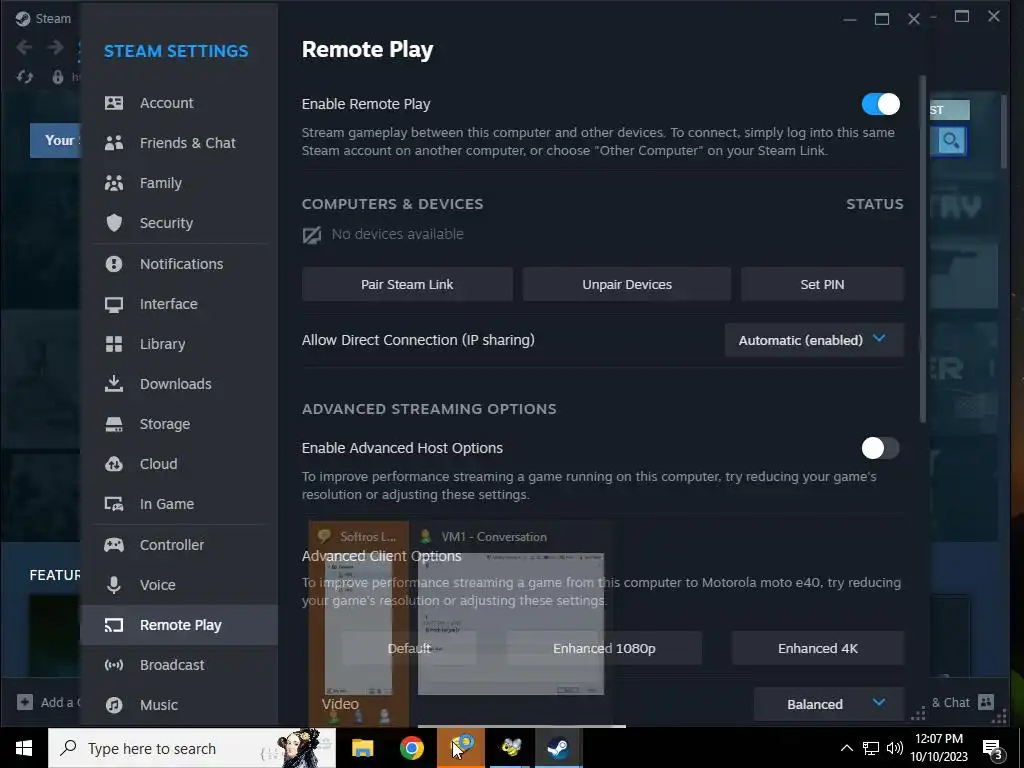Image resolution: width=1024 pixels, height=768 pixels.
Task: Click the Steam menu label in title bar
Action: (53, 18)
